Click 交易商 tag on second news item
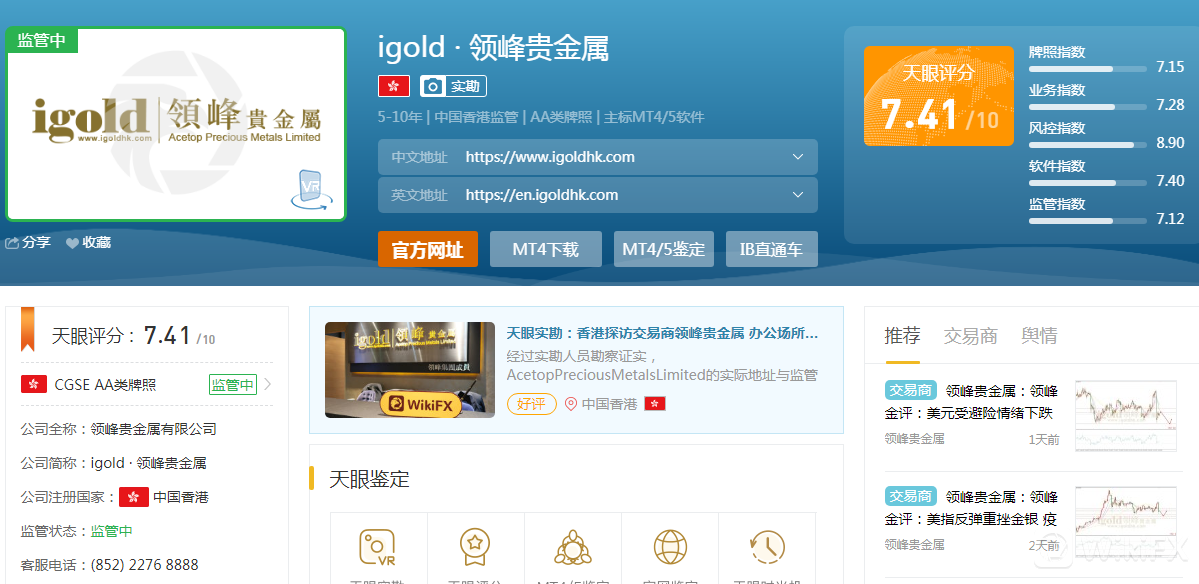This screenshot has height=584, width=1199. pos(911,495)
